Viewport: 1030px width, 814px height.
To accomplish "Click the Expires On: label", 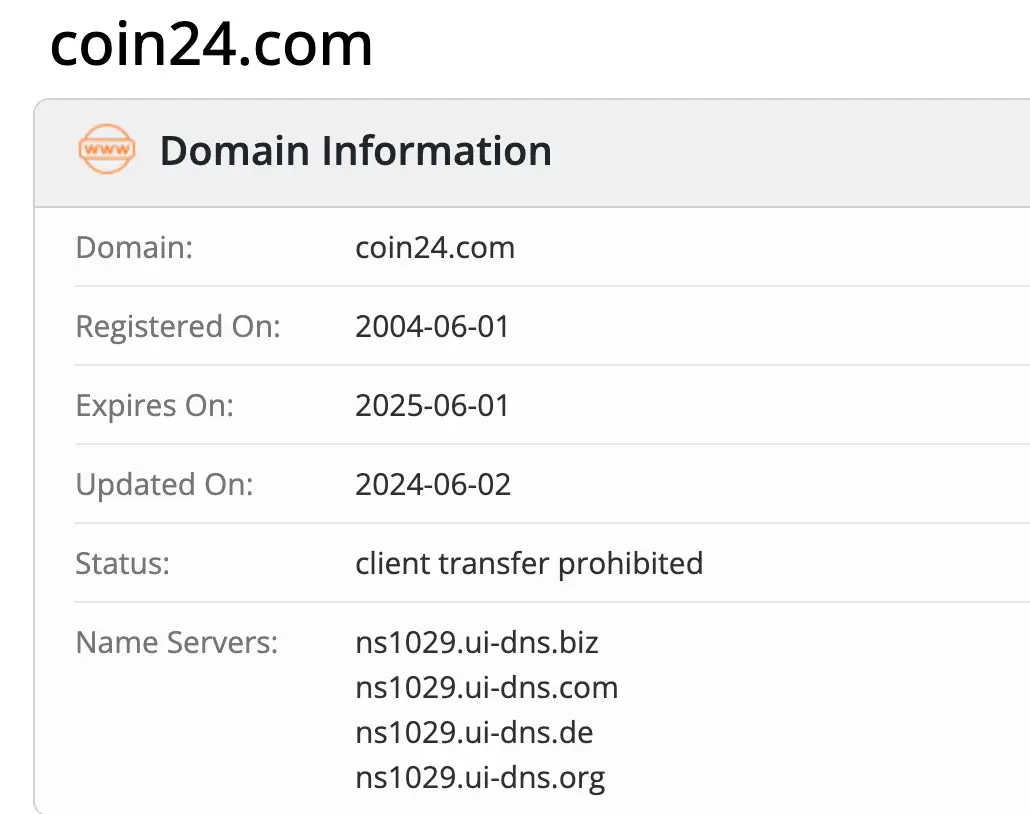I will pos(154,405).
